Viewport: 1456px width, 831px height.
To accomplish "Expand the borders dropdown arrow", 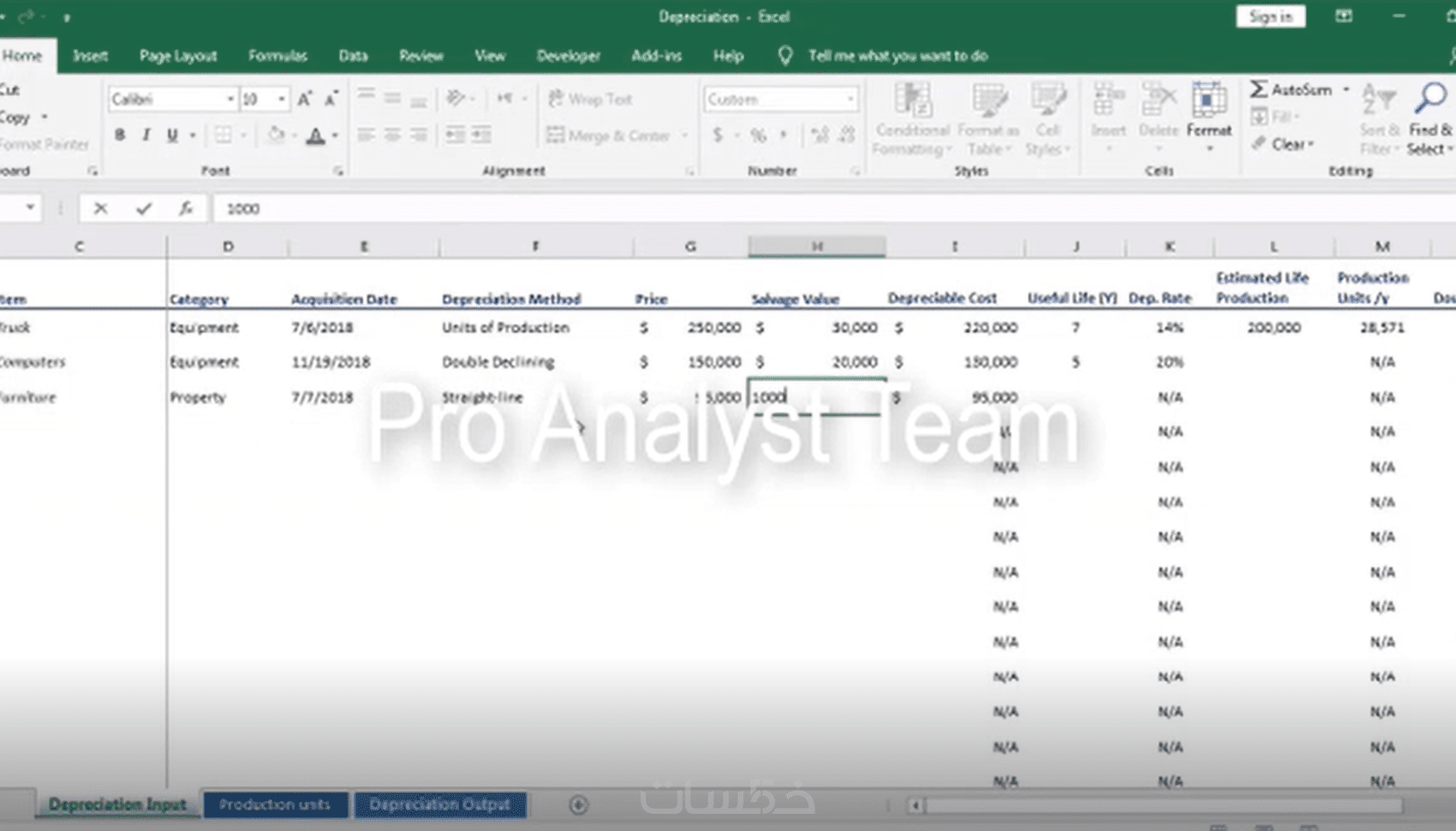I will (243, 135).
